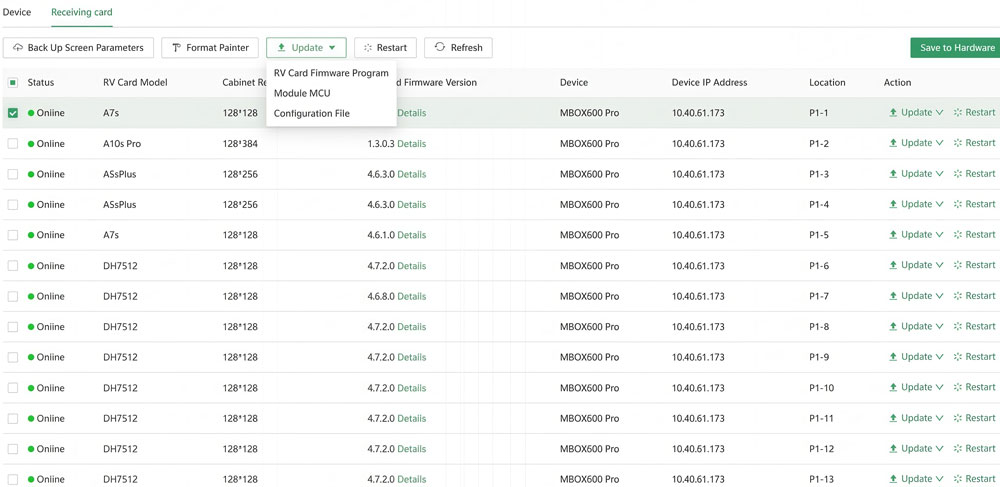Choose RV Card Firmware Program option
This screenshot has width=1000, height=487.
[x=331, y=73]
